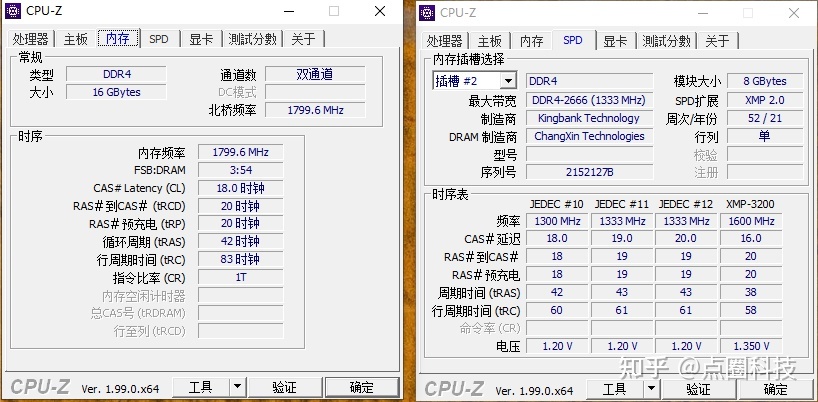The width and height of the screenshot is (818, 402).
Task: Click the XMP CAS# latency 16.0 cell
Action: point(751,238)
